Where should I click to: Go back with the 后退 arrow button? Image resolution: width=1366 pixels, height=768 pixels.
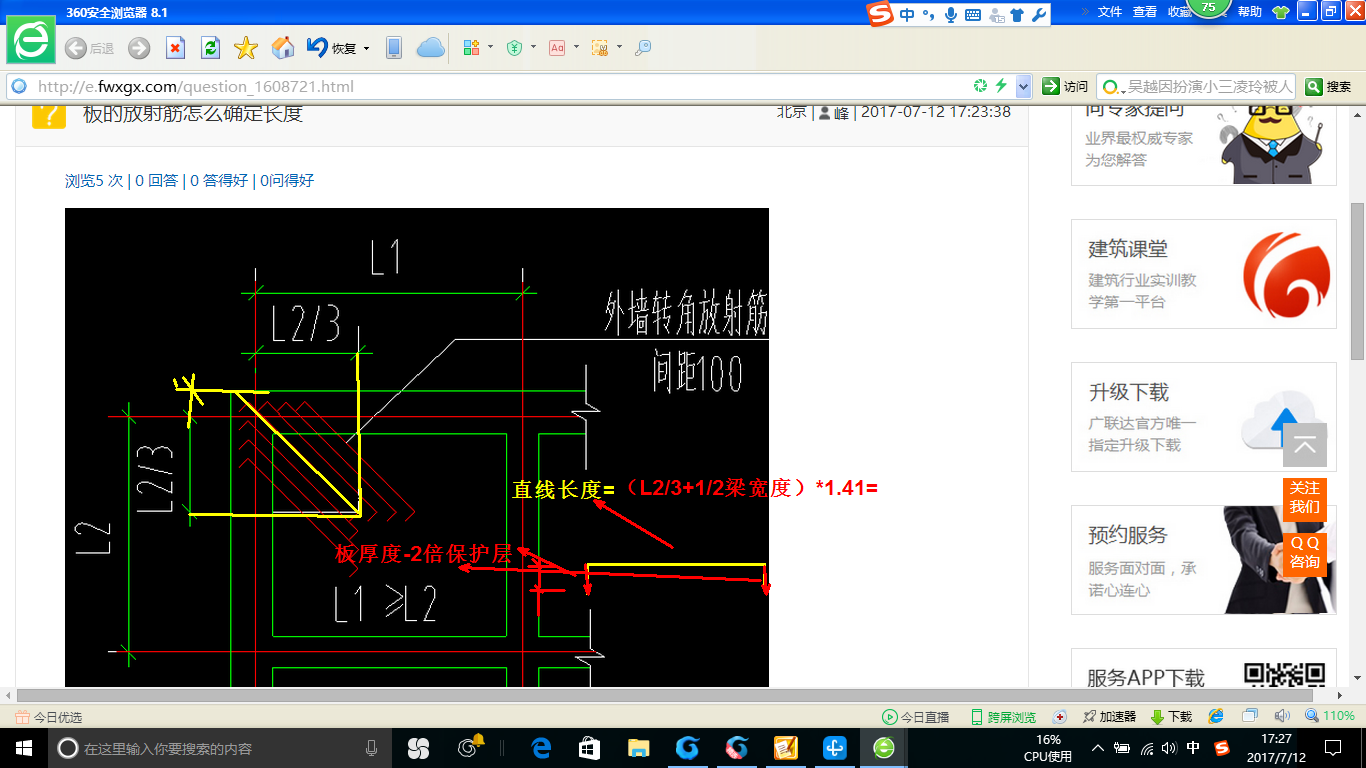pyautogui.click(x=89, y=48)
